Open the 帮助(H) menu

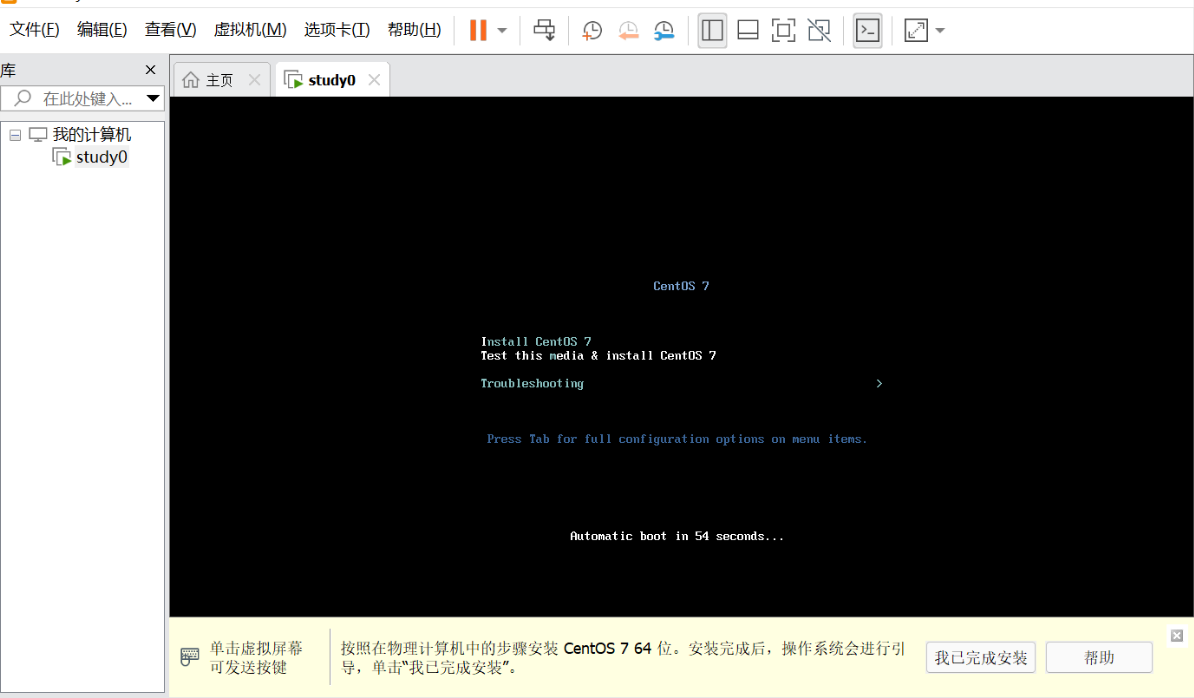pyautogui.click(x=414, y=30)
